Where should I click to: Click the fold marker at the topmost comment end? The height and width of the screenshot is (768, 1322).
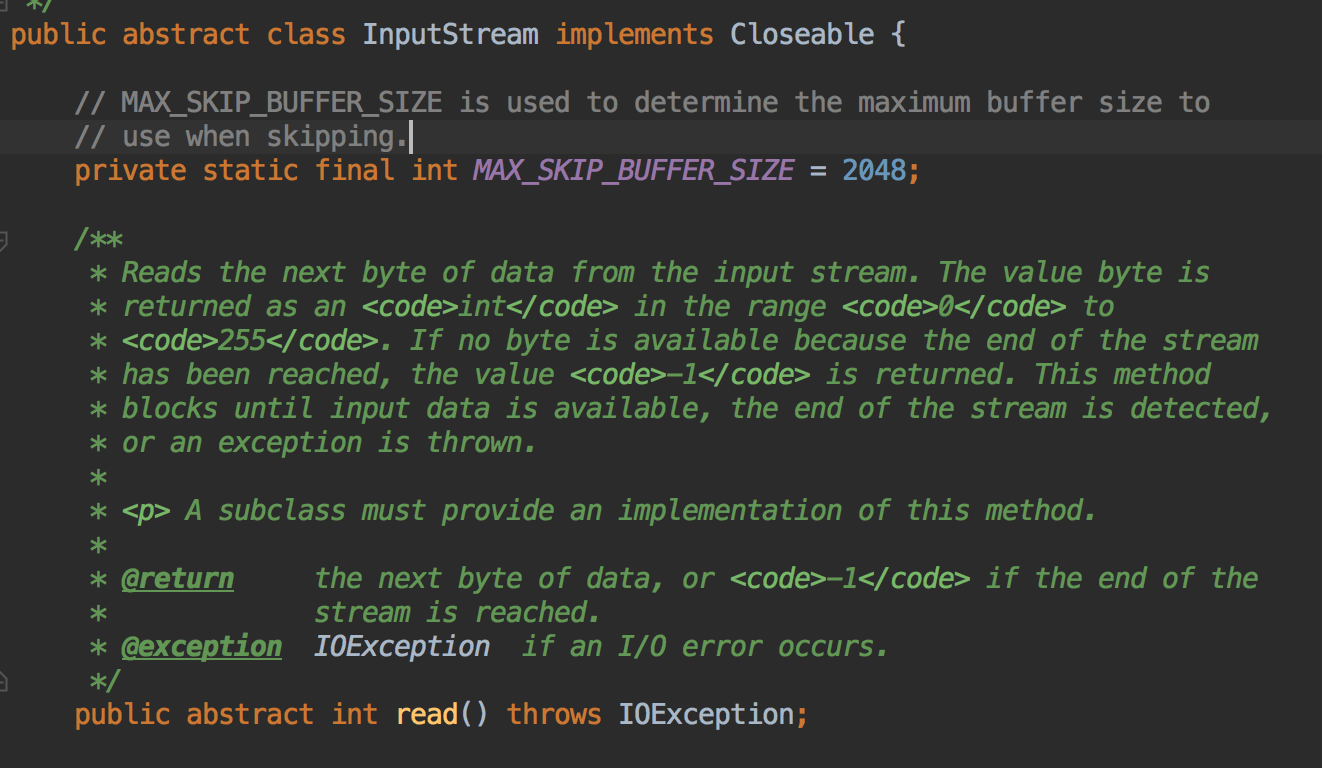coord(3,3)
